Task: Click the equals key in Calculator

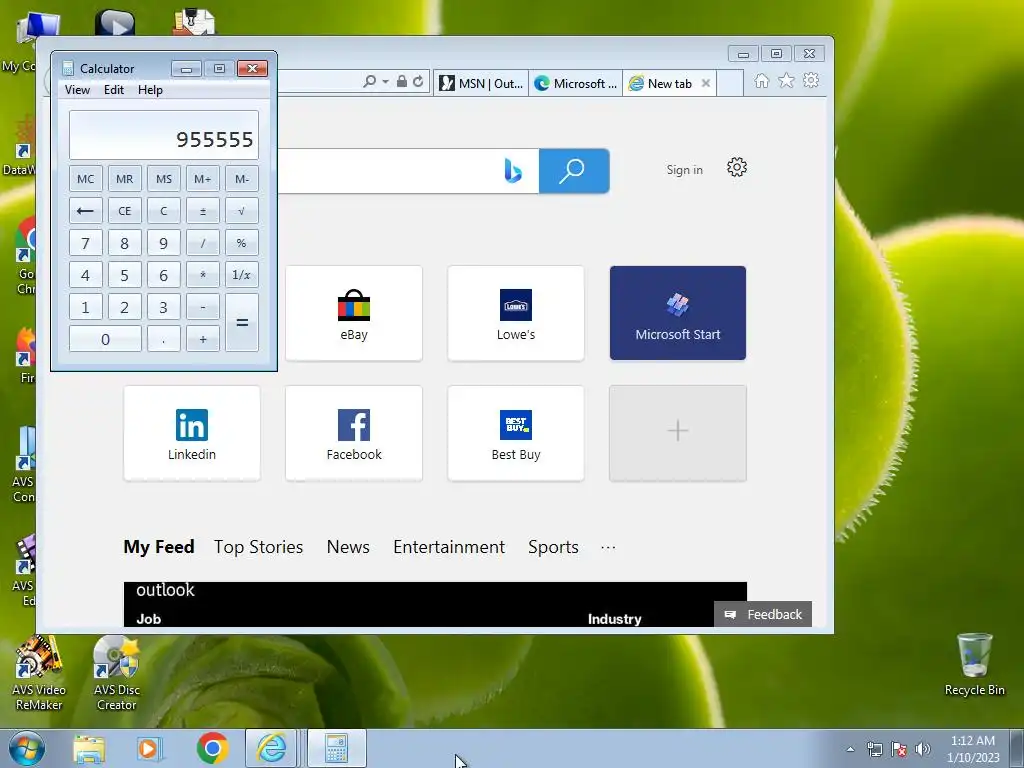Action: (242, 323)
